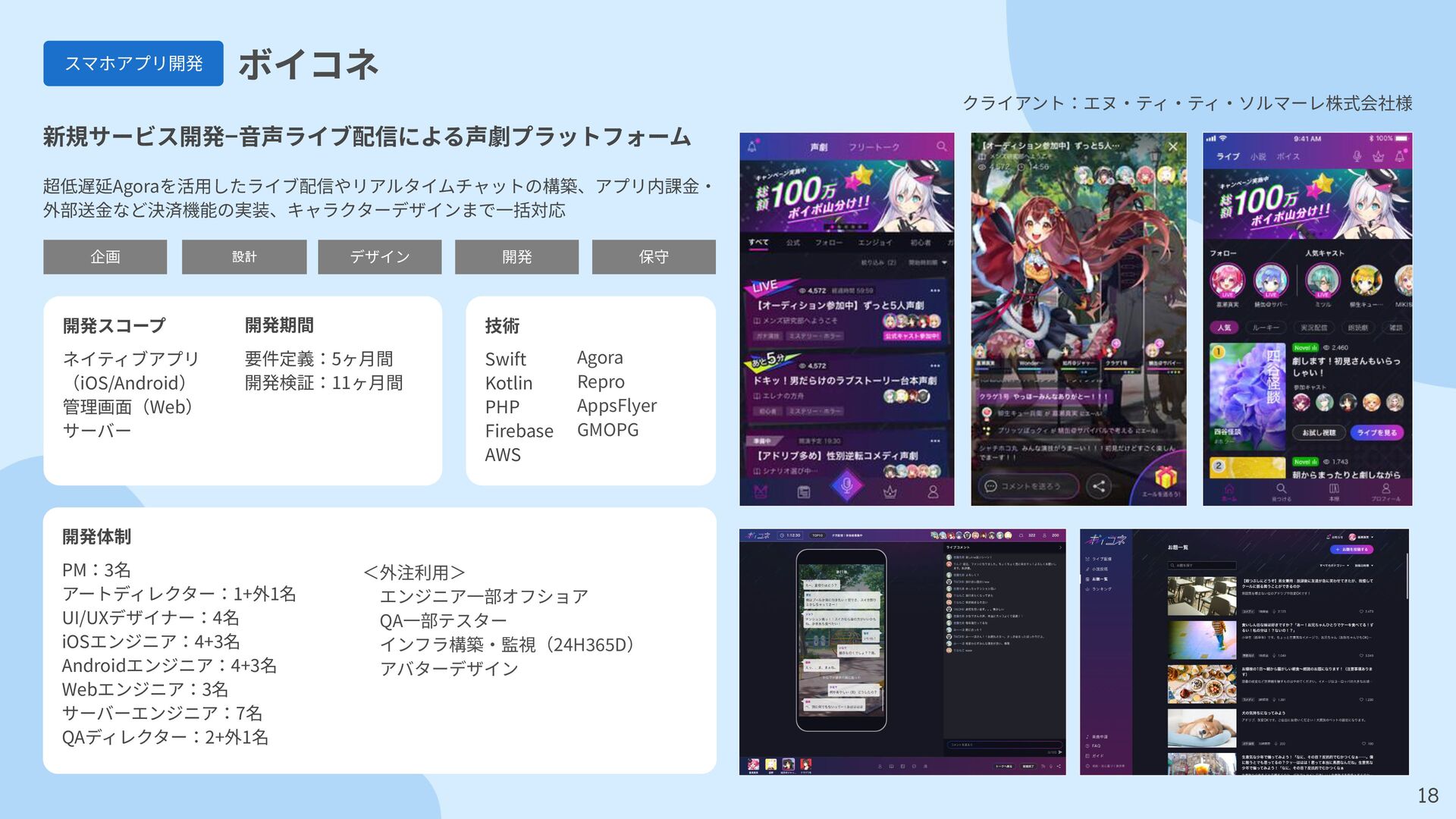Select the 公式 category tab
The width and height of the screenshot is (1456, 819).
pos(793,243)
